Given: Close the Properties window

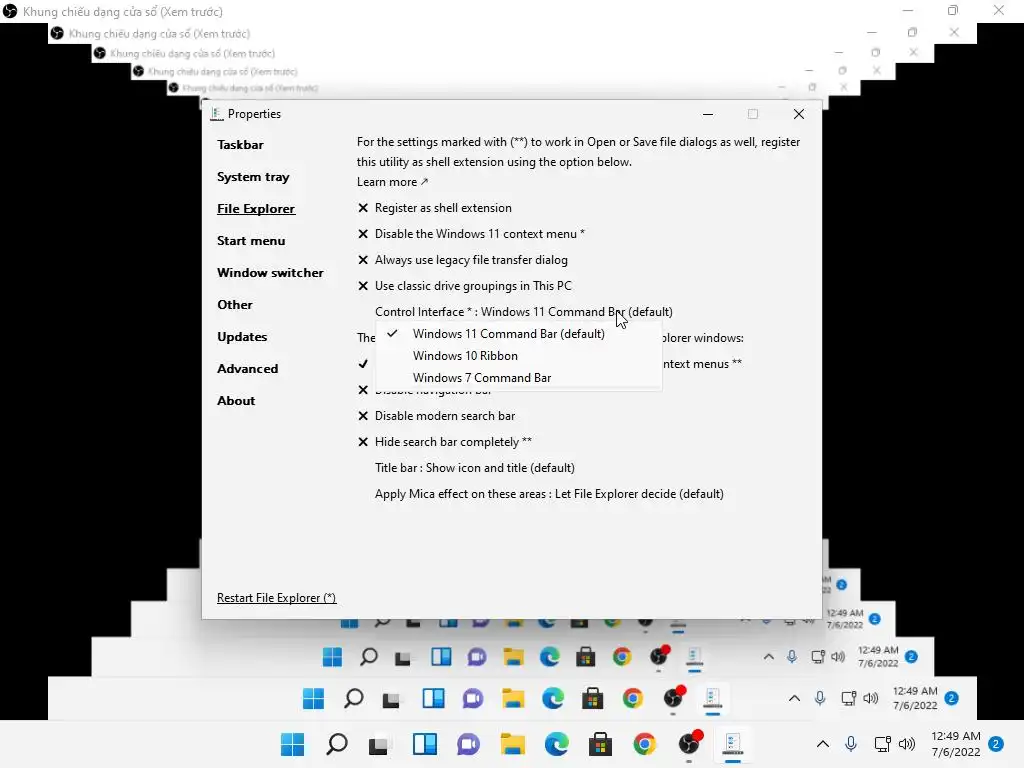Looking at the screenshot, I should pos(799,114).
